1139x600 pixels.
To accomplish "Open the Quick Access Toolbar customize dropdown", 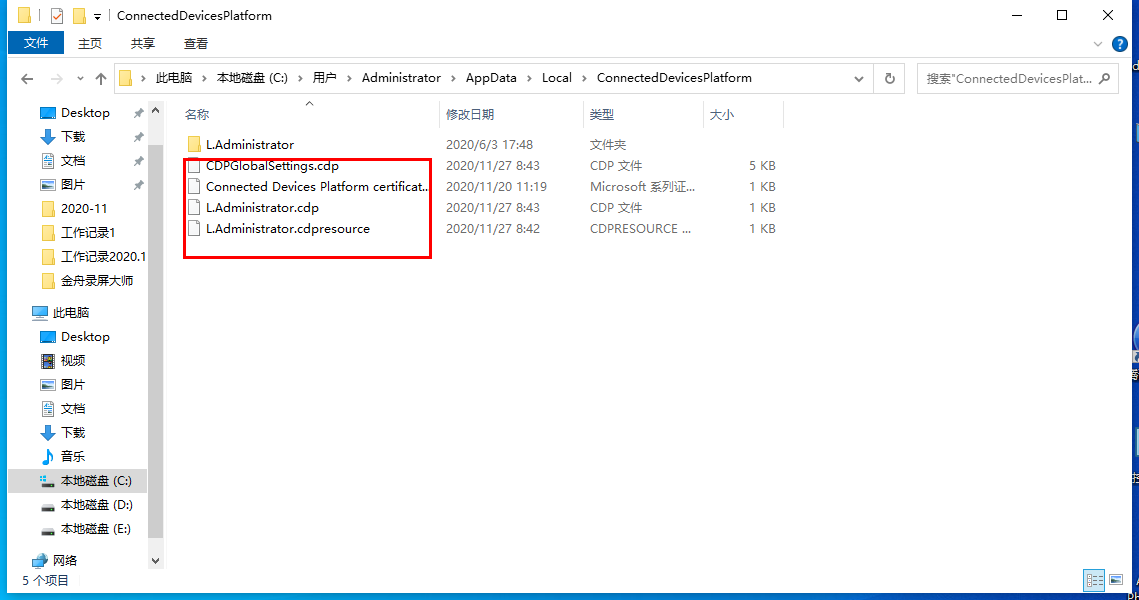I will [97, 16].
